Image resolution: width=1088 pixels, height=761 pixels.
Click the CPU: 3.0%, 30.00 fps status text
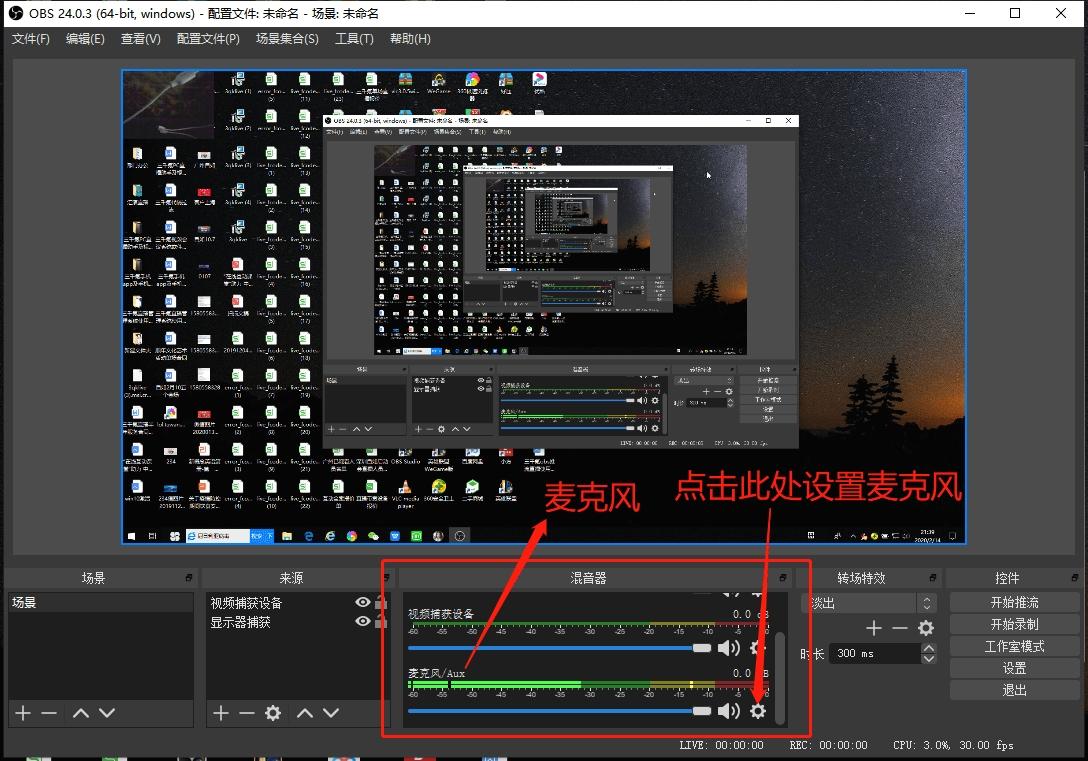point(953,745)
